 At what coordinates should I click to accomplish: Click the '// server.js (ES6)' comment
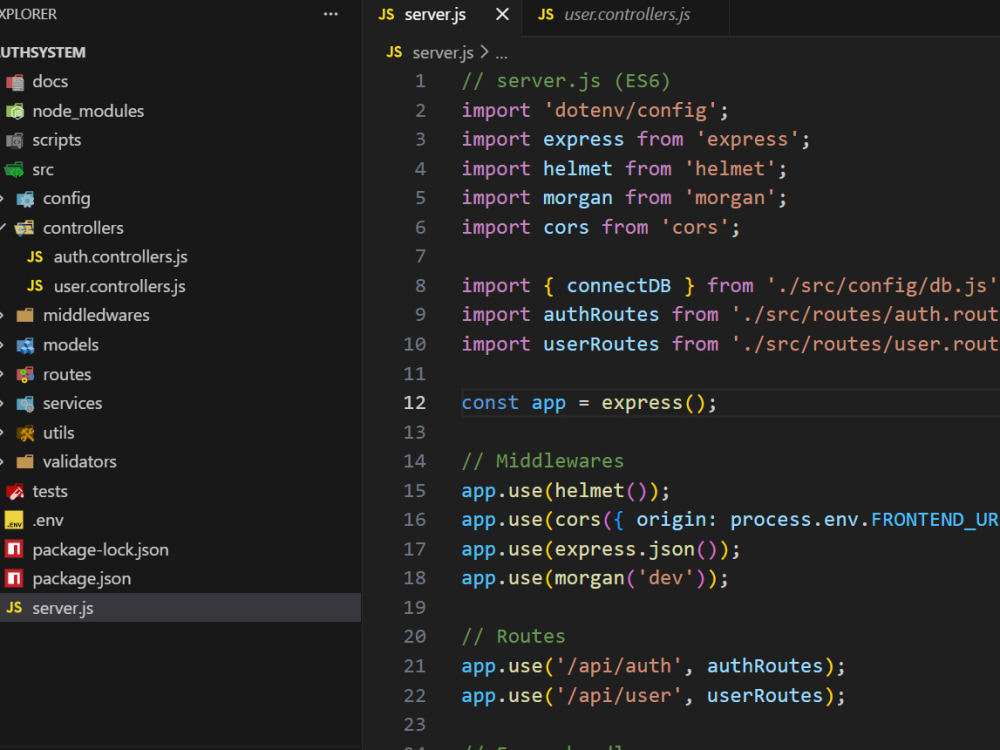[566, 81]
